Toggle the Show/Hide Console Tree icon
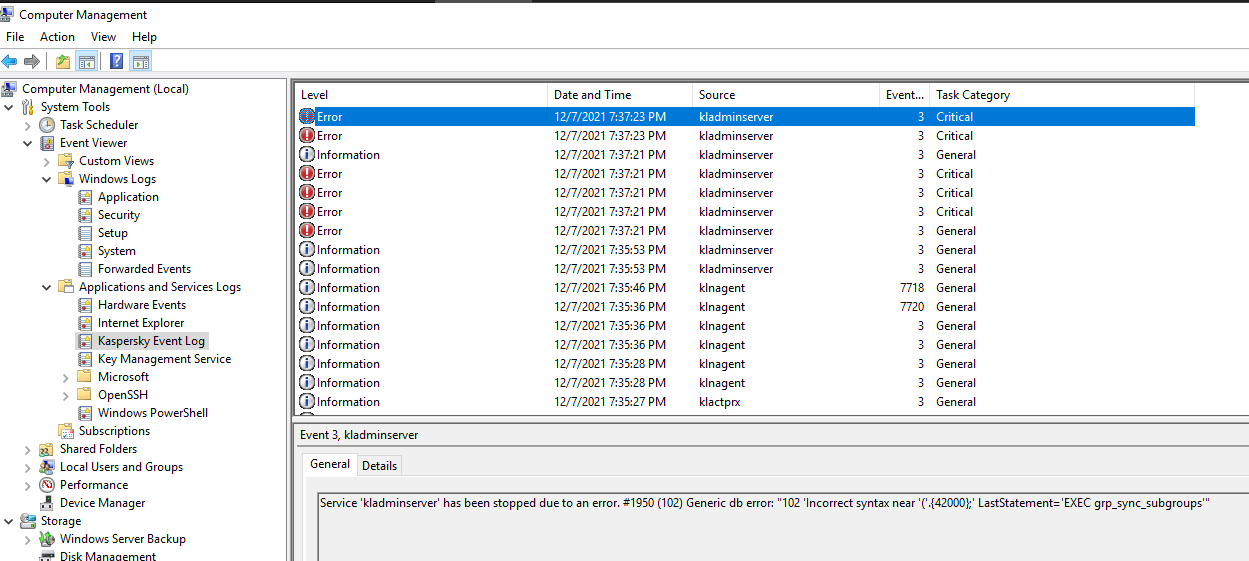1249x561 pixels. tap(87, 62)
